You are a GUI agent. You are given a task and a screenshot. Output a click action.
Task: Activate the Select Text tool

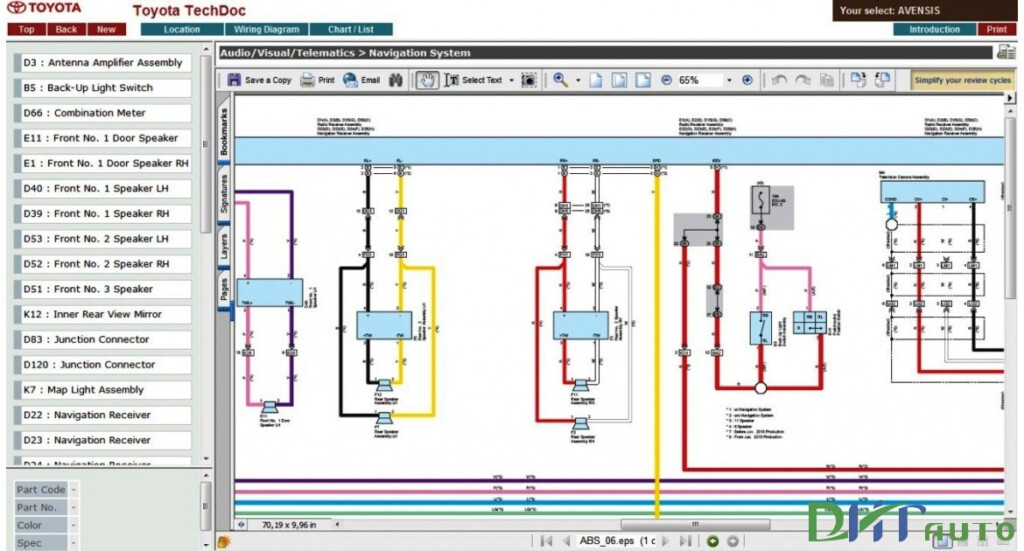click(473, 80)
